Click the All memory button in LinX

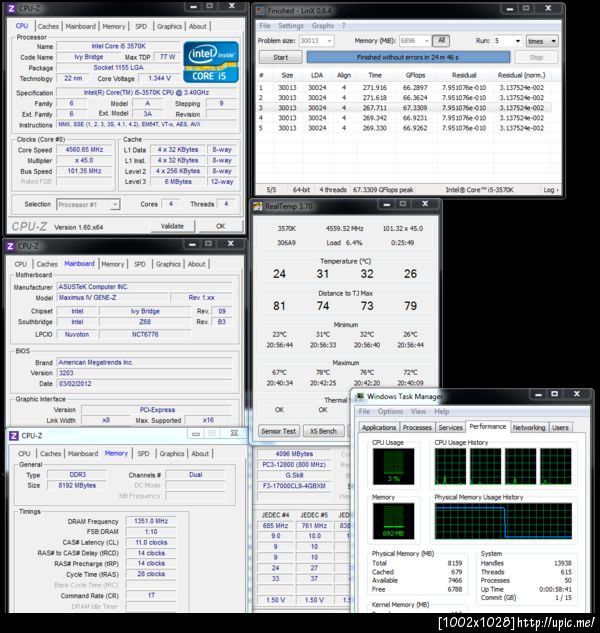coord(441,40)
